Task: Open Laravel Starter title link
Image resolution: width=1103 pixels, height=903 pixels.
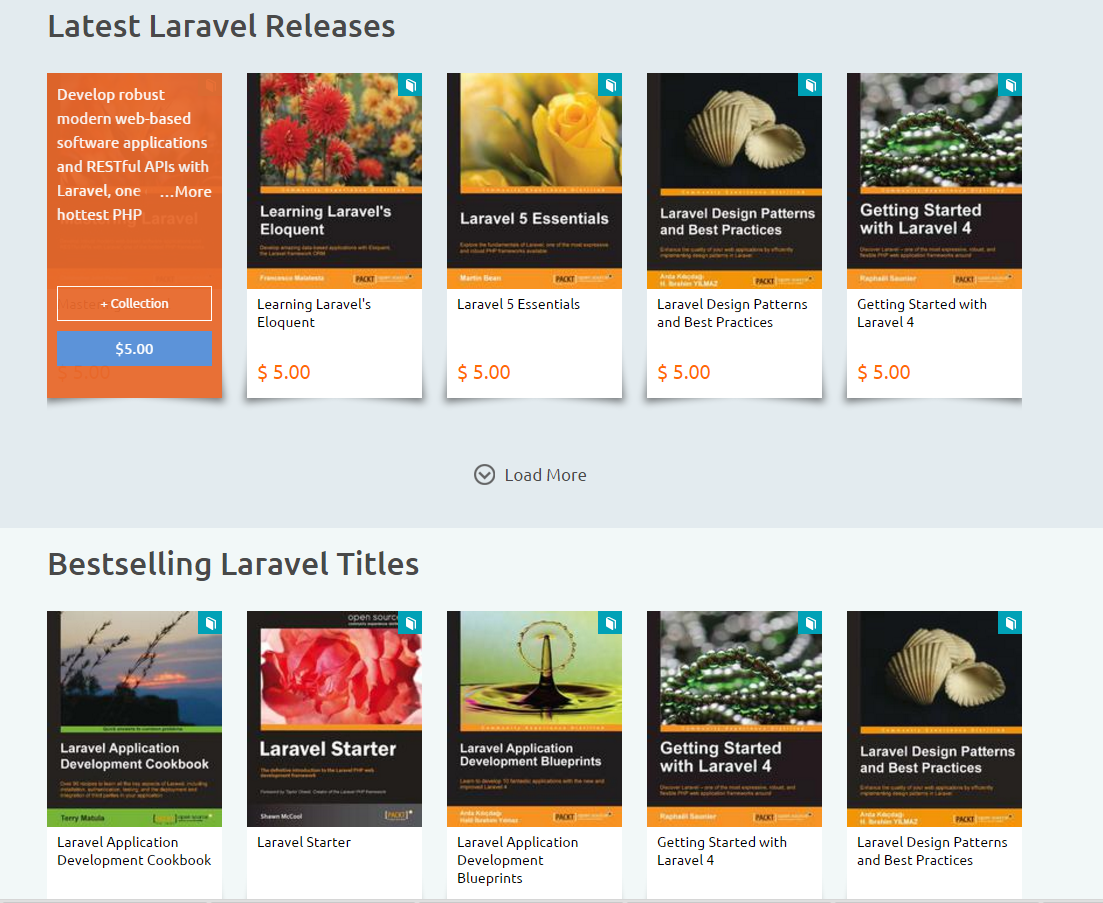Action: pos(304,842)
